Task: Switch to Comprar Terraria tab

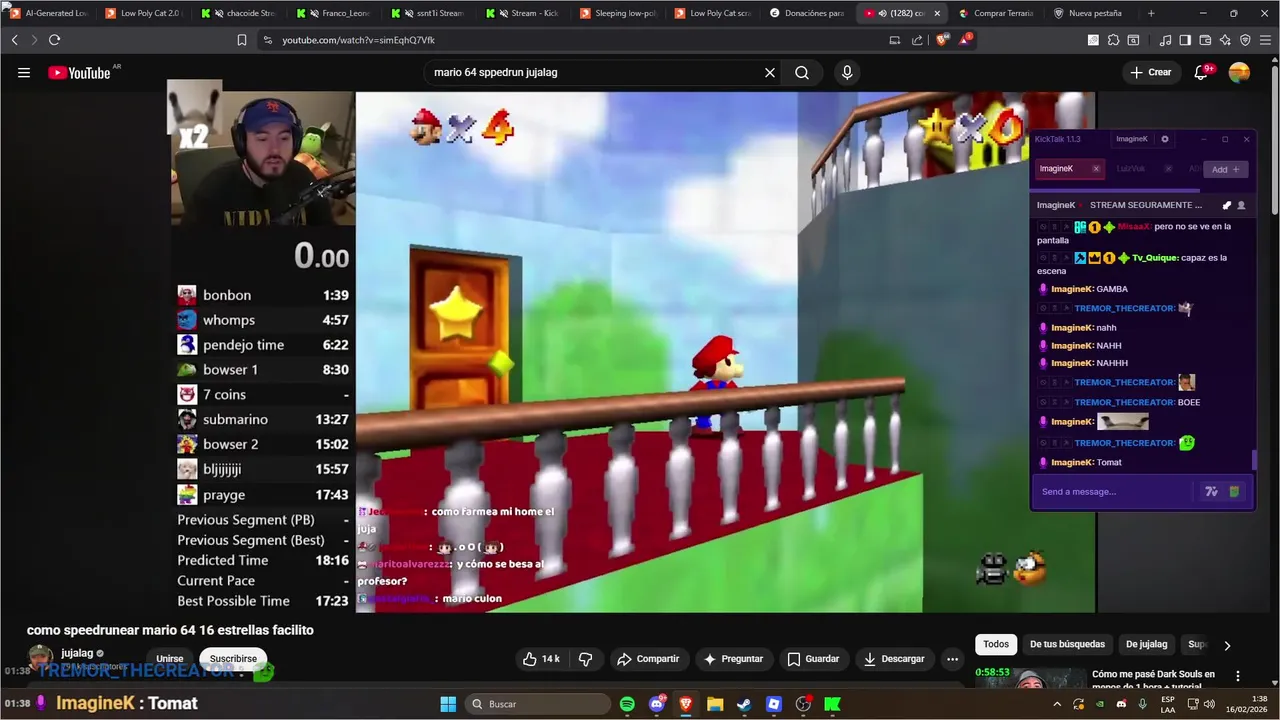Action: (x=995, y=13)
